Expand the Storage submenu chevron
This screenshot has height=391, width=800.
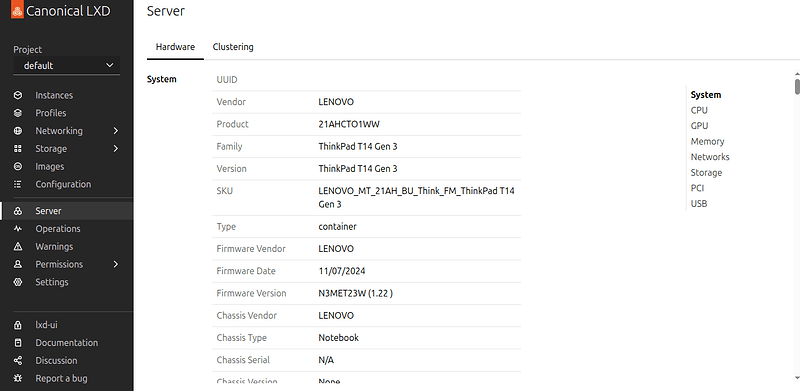click(x=115, y=149)
